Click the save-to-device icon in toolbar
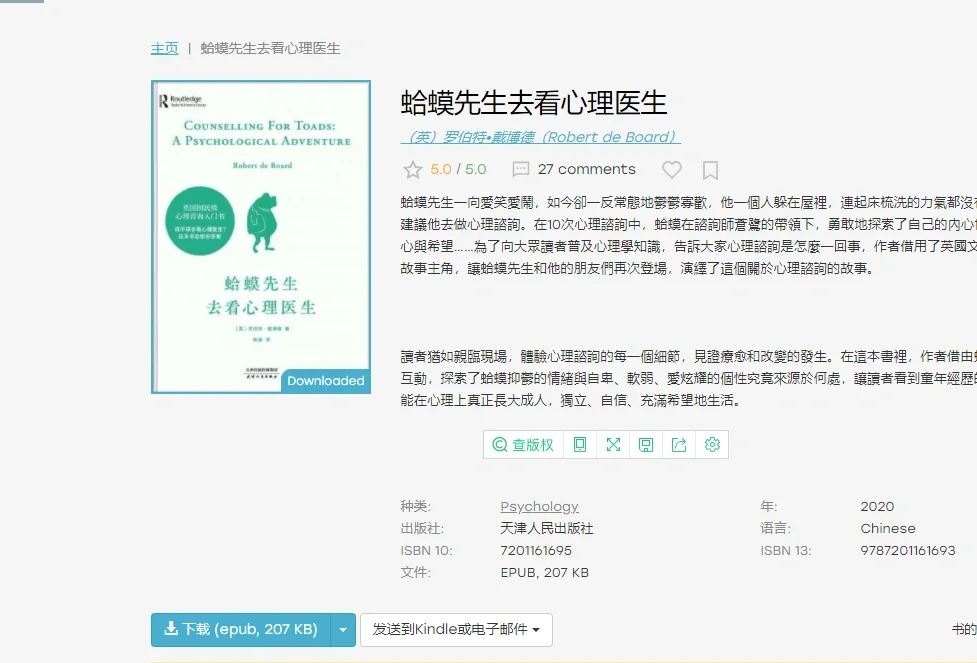This screenshot has width=977, height=663. [x=646, y=445]
